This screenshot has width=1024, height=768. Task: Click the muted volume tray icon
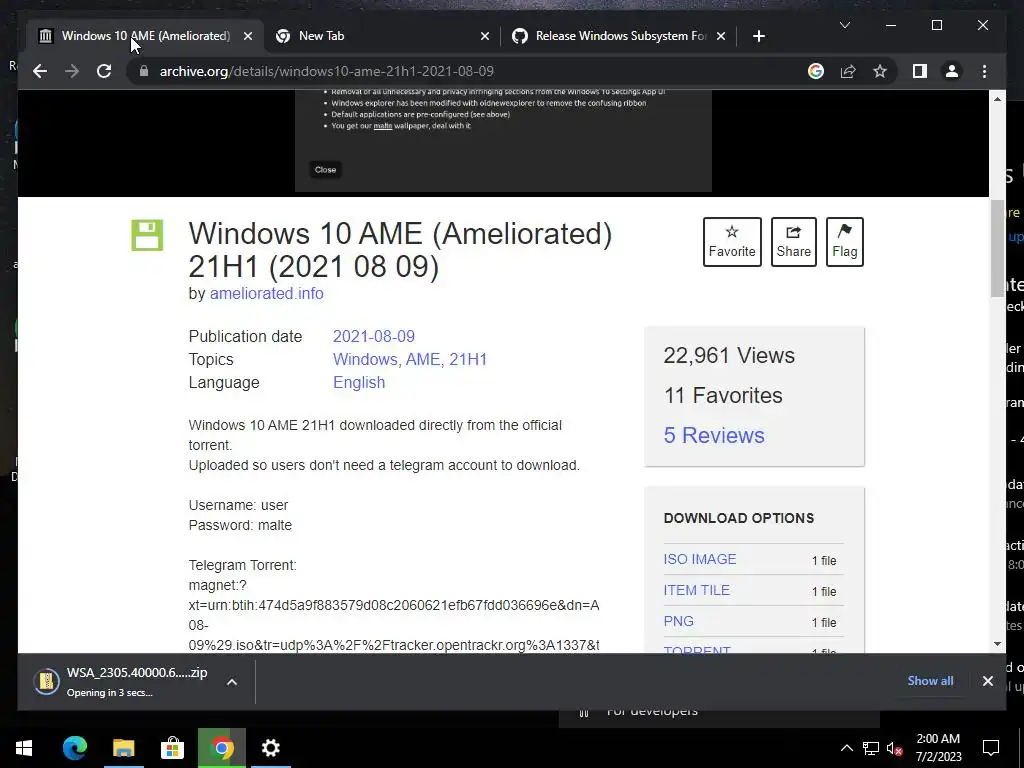coord(895,748)
